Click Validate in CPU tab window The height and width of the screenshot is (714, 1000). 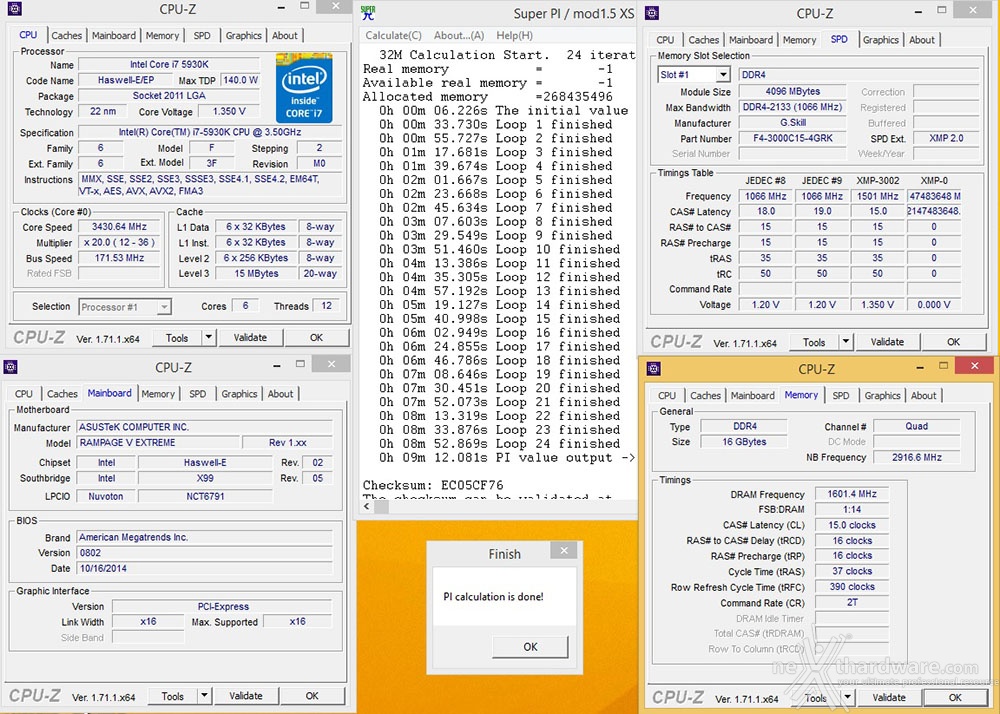click(250, 337)
